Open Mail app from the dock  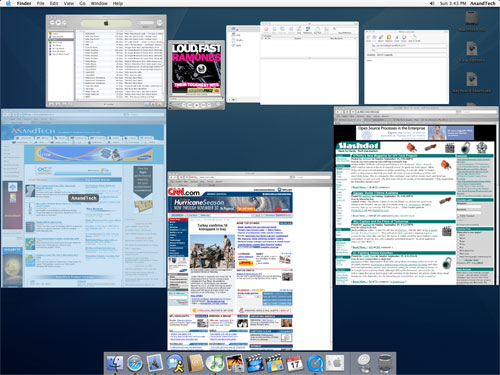click(x=155, y=363)
